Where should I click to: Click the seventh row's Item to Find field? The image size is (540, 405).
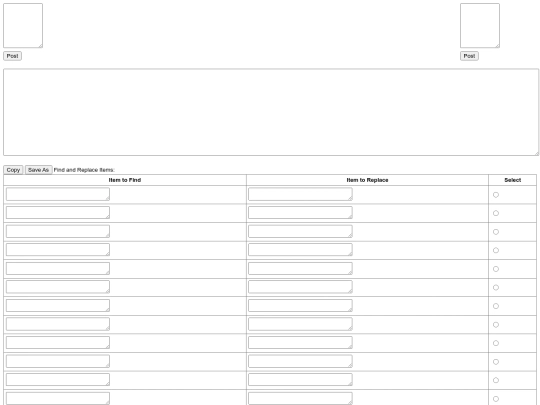click(x=58, y=305)
